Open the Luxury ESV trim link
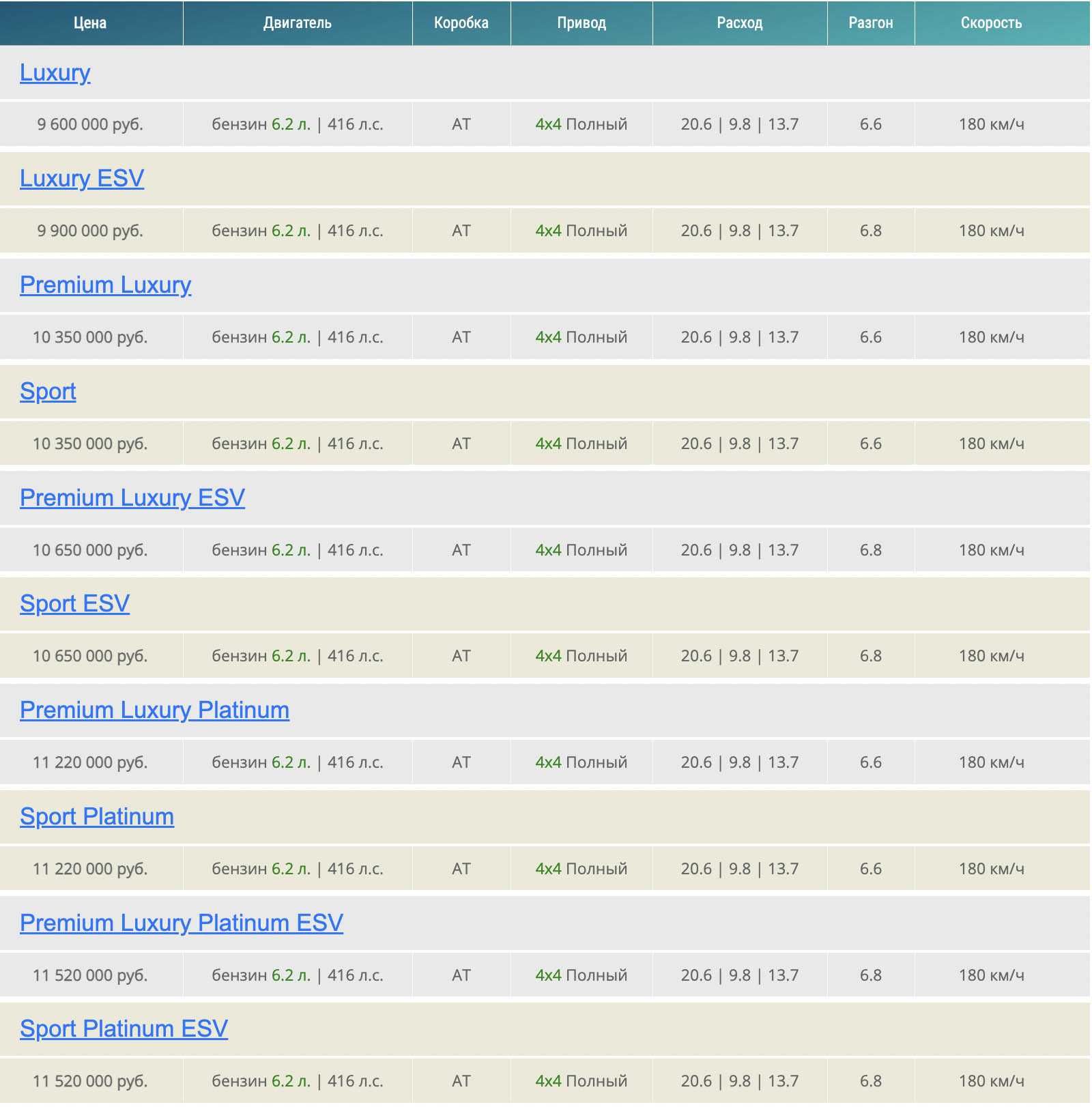The width and height of the screenshot is (1092, 1107). [x=82, y=178]
